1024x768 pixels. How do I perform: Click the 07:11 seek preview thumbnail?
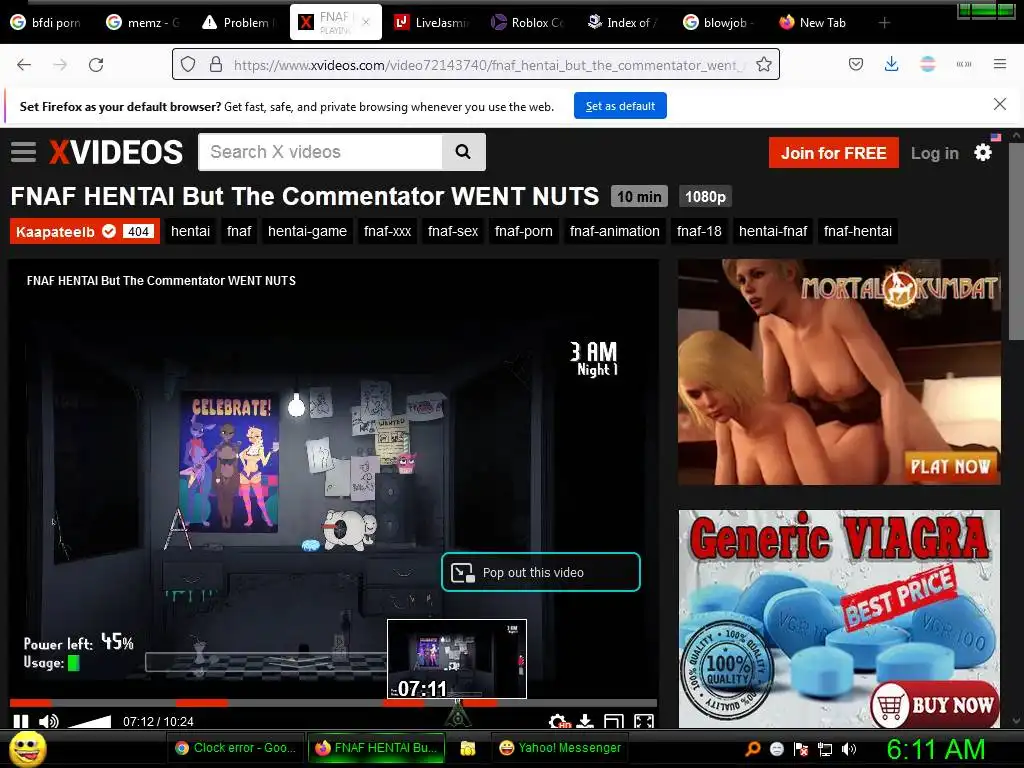pyautogui.click(x=456, y=658)
